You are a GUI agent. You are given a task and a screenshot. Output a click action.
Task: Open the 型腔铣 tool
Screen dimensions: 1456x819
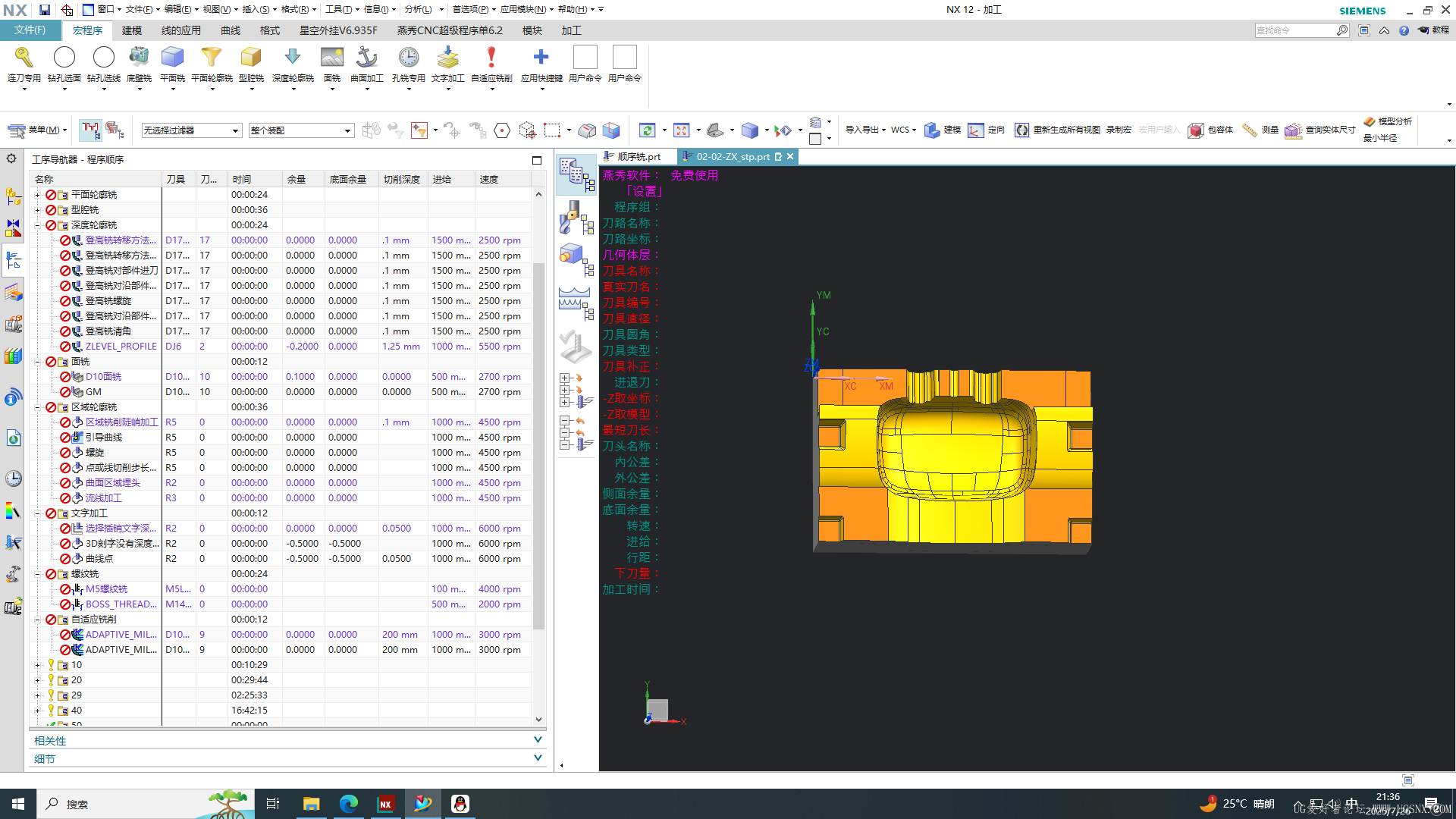251,58
